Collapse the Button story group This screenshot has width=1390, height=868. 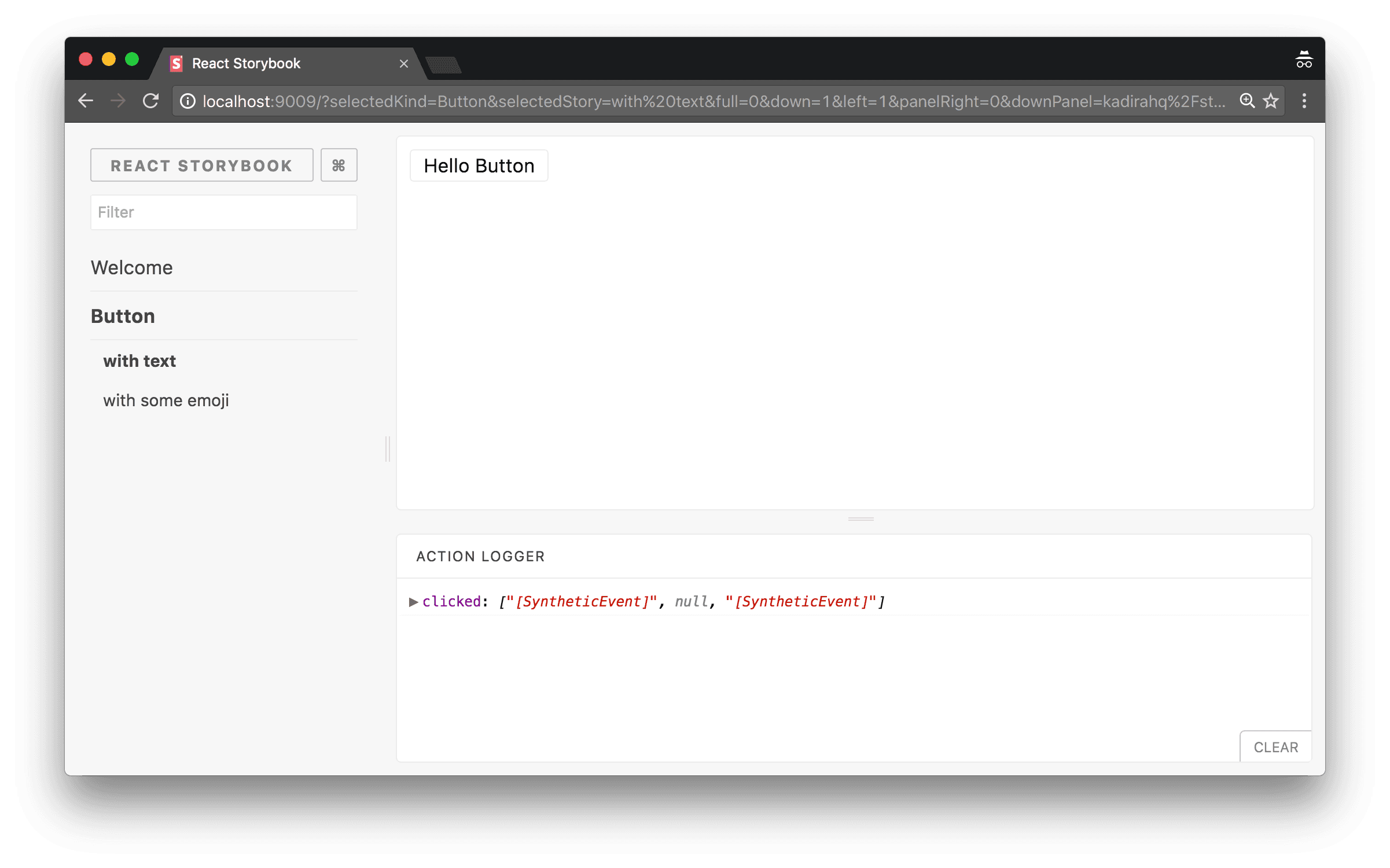(x=123, y=316)
